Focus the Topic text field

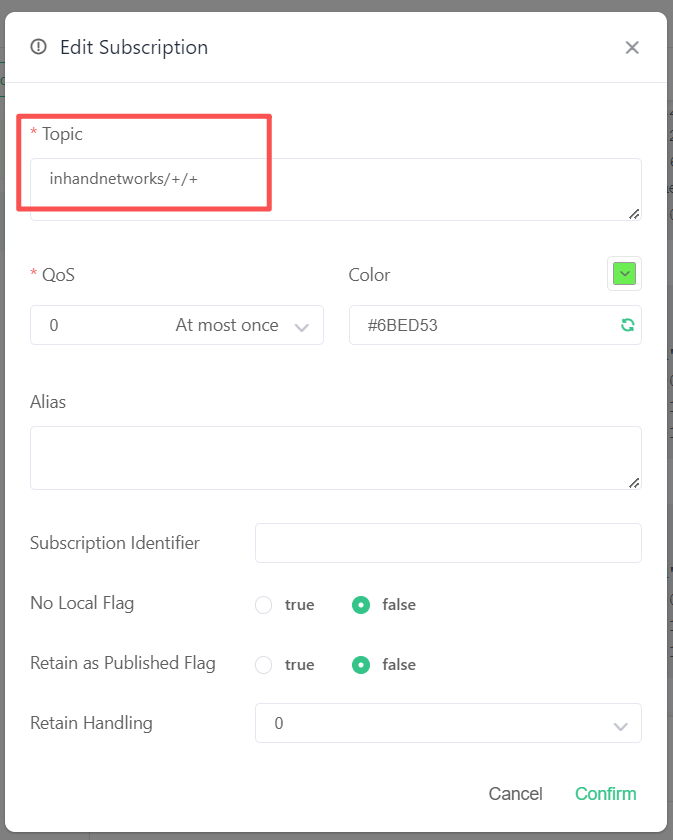point(335,188)
